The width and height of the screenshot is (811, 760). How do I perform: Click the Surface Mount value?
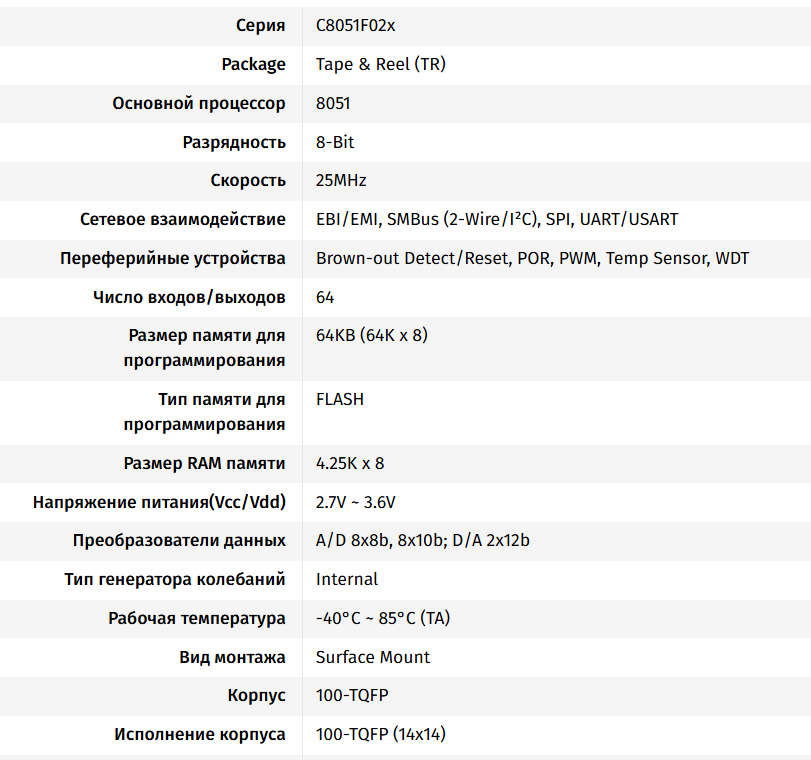[x=372, y=657]
